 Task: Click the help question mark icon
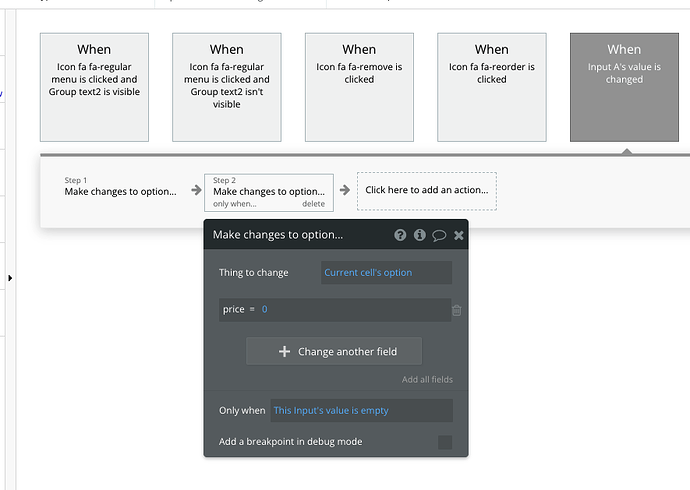(x=401, y=235)
